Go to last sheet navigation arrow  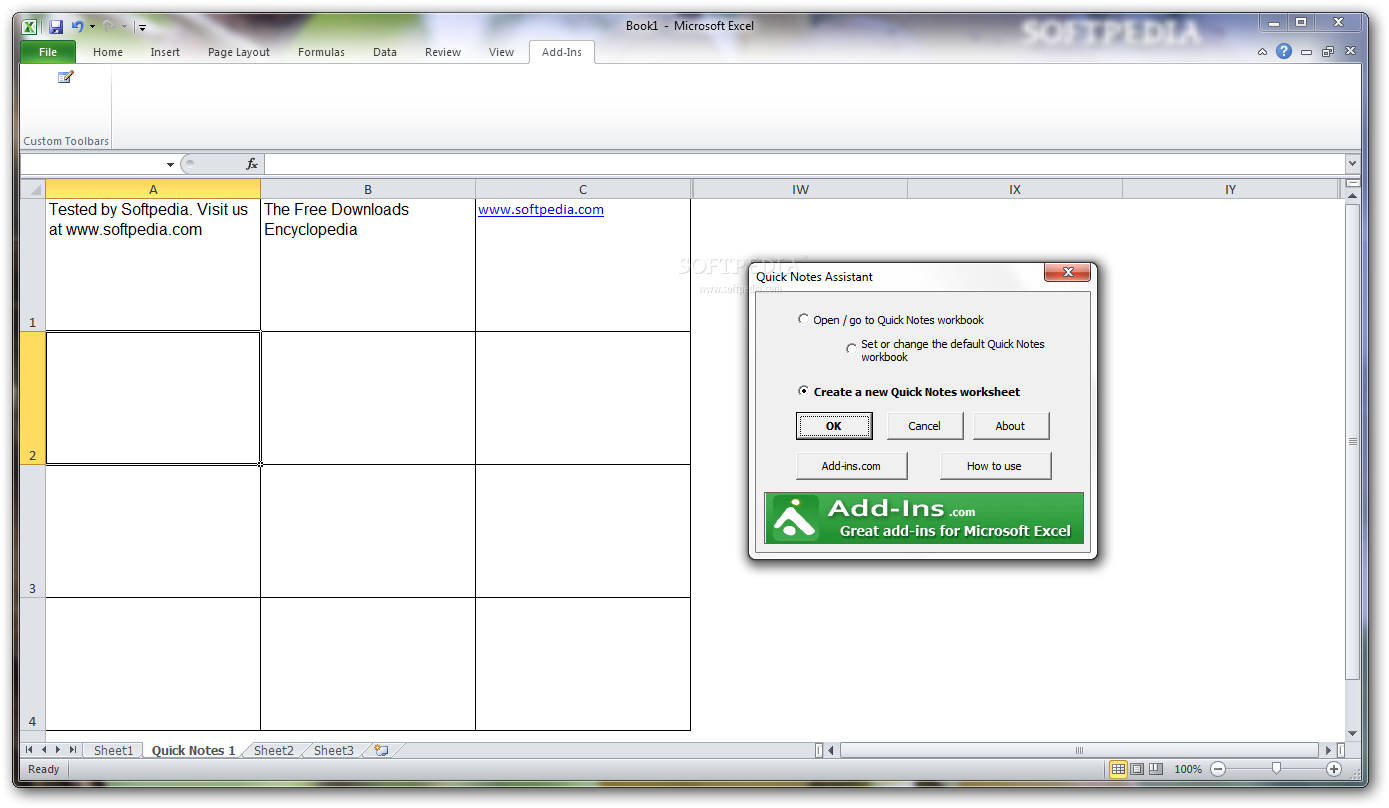click(x=72, y=750)
